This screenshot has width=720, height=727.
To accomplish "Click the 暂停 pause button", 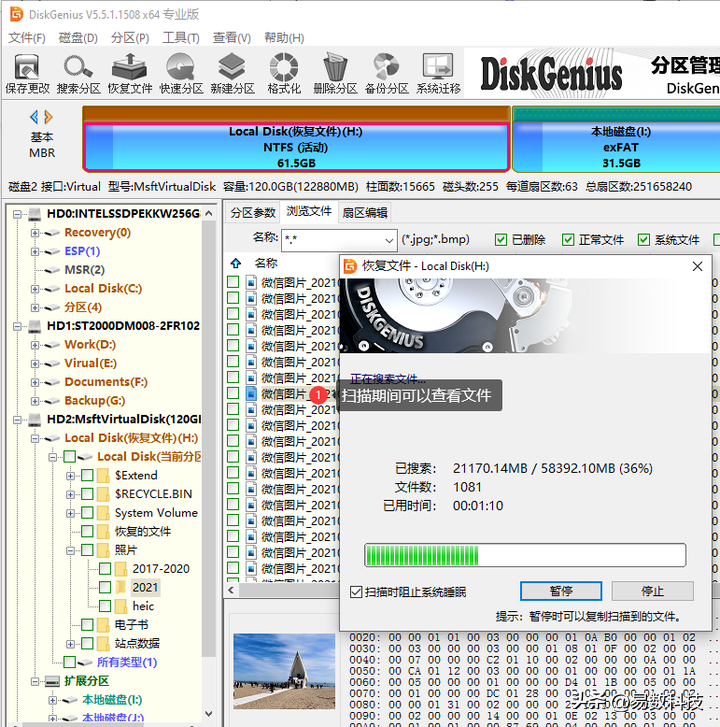I will point(561,591).
